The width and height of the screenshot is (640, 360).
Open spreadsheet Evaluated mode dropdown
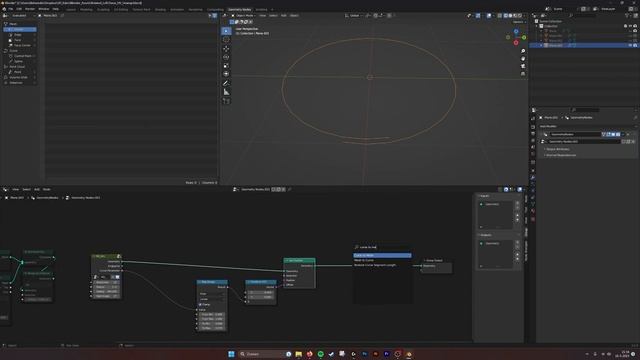pyautogui.click(x=19, y=16)
